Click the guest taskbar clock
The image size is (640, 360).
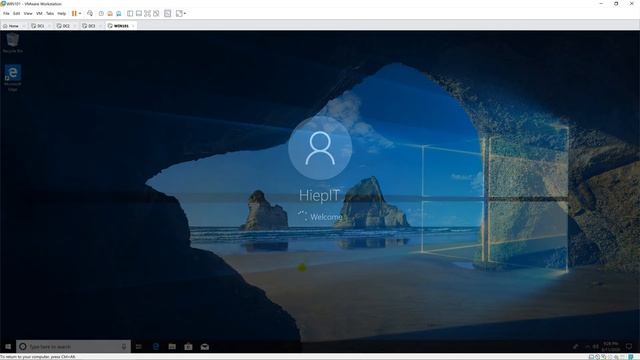tap(611, 347)
